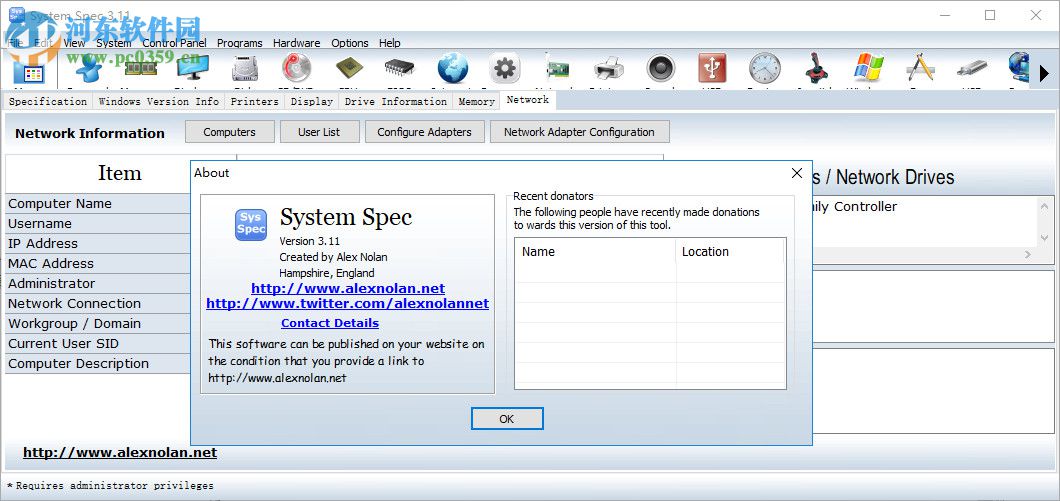
Task: Select the Computer Name row
Action: pyautogui.click(x=99, y=204)
